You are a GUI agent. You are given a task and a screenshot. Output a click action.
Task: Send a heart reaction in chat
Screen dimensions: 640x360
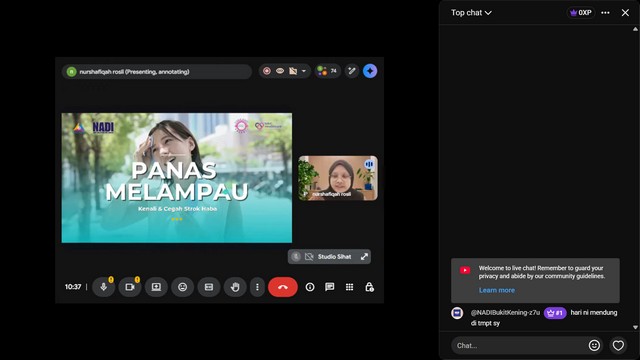pyautogui.click(x=618, y=345)
